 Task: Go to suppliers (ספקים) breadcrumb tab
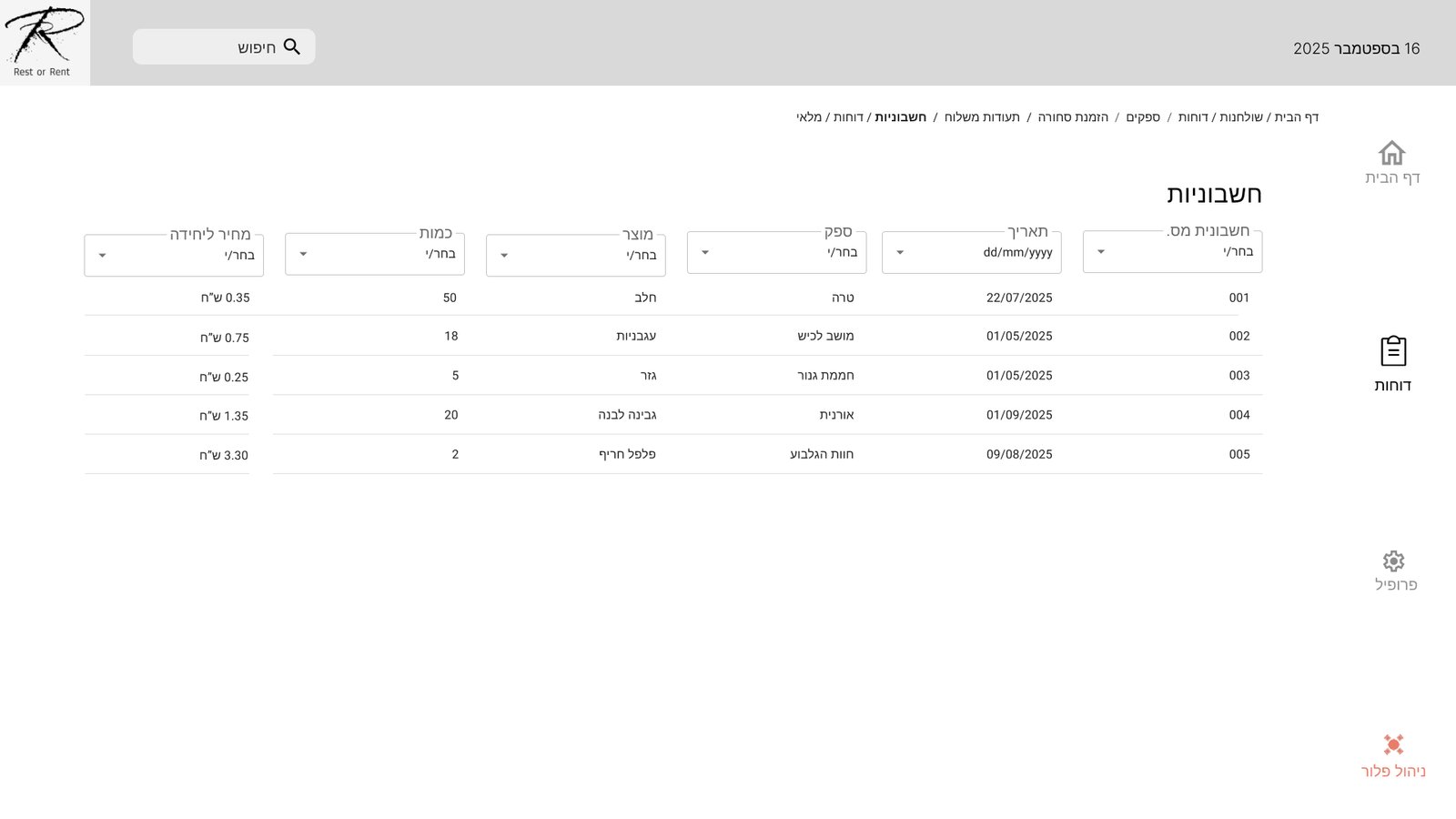click(1143, 117)
